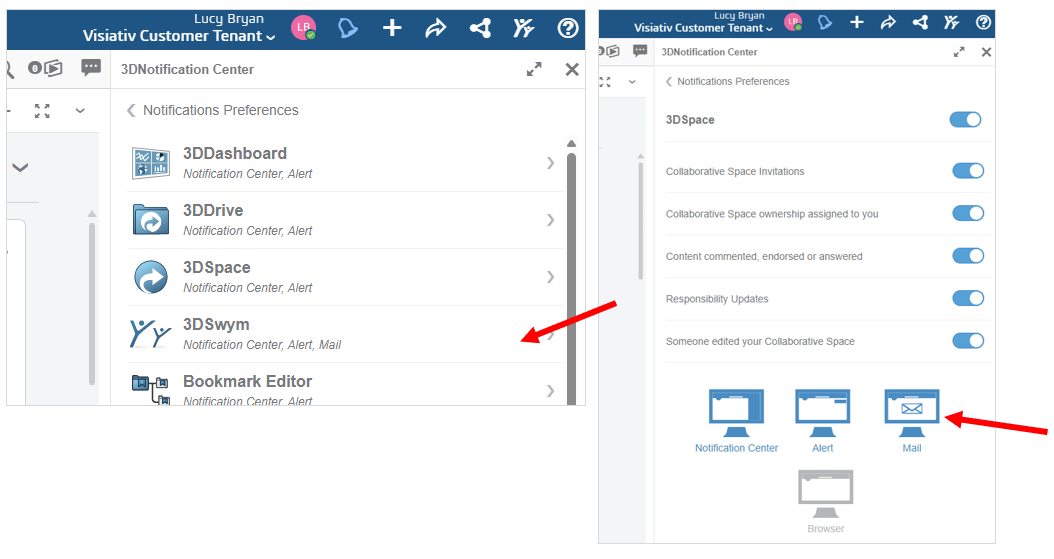This screenshot has width=1054, height=559.
Task: Go back from Notifications Preferences in left window
Action: tap(131, 110)
